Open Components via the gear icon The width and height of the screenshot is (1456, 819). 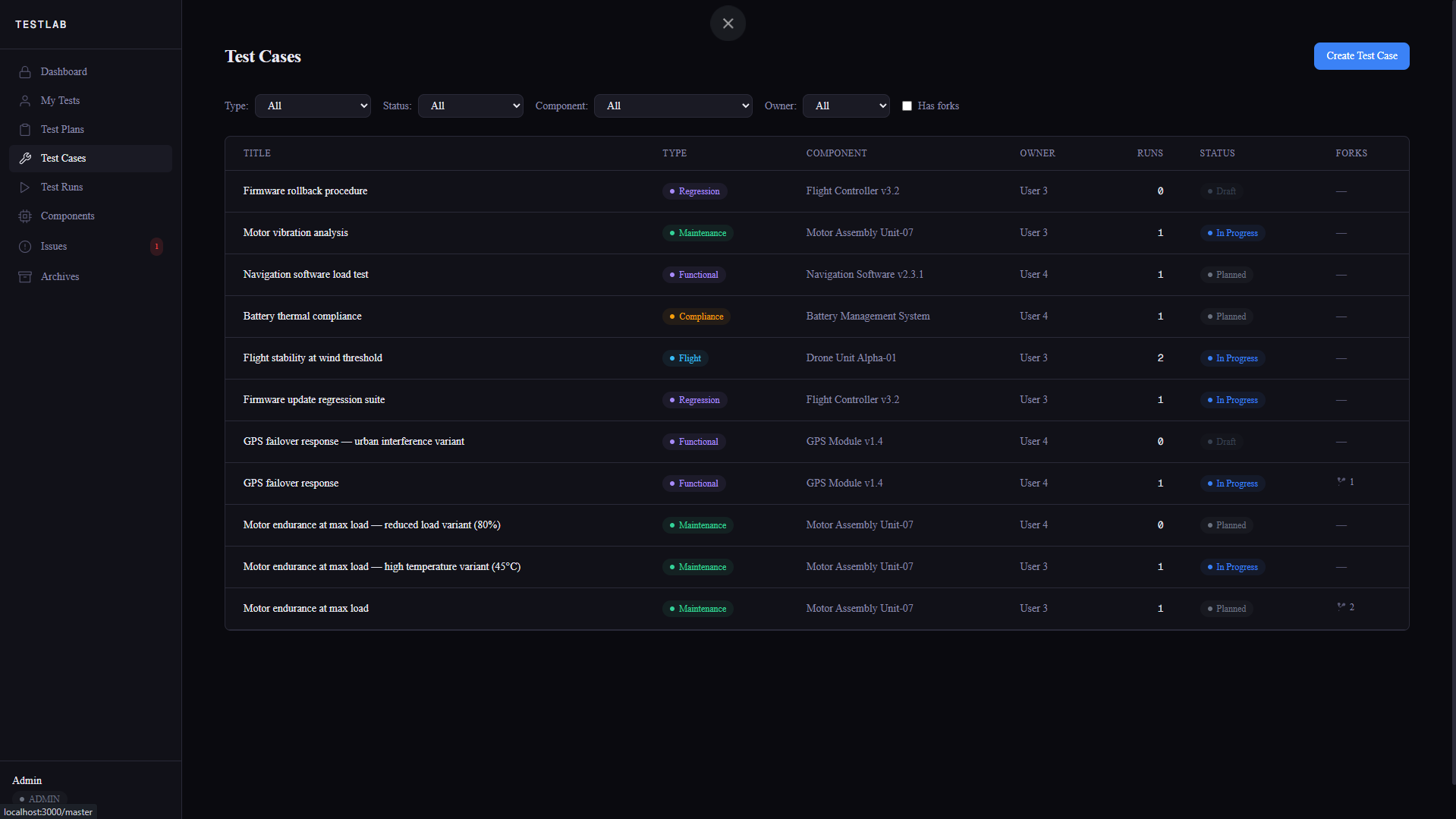coord(25,216)
